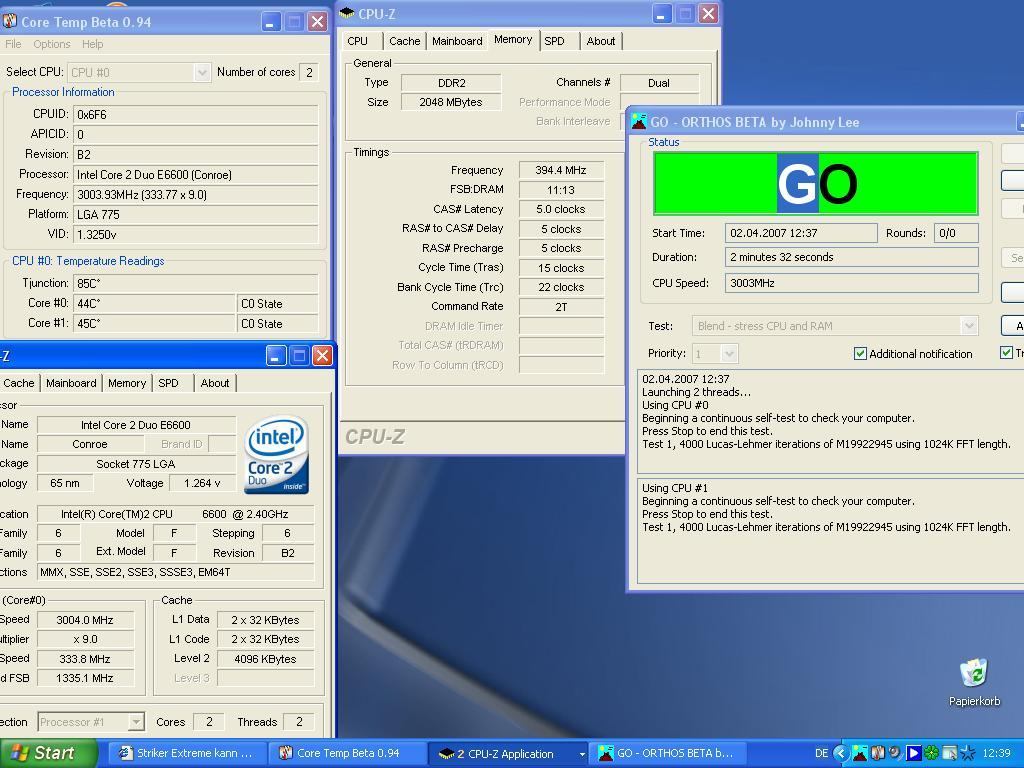
Task: Switch to the Cache tab in the lower CPU-Z window
Action: click(19, 383)
